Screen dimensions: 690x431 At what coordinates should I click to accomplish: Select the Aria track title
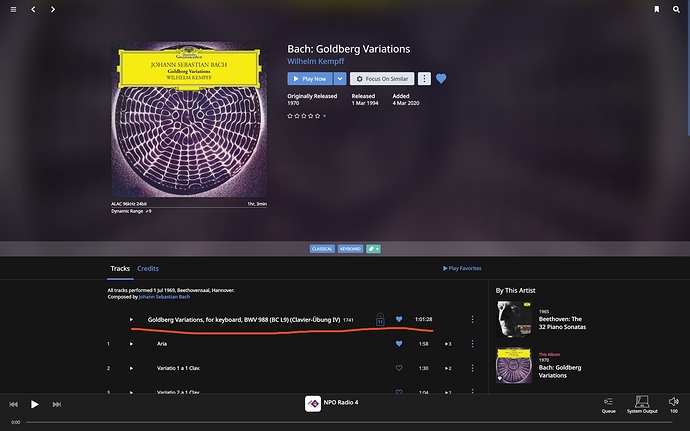click(162, 344)
